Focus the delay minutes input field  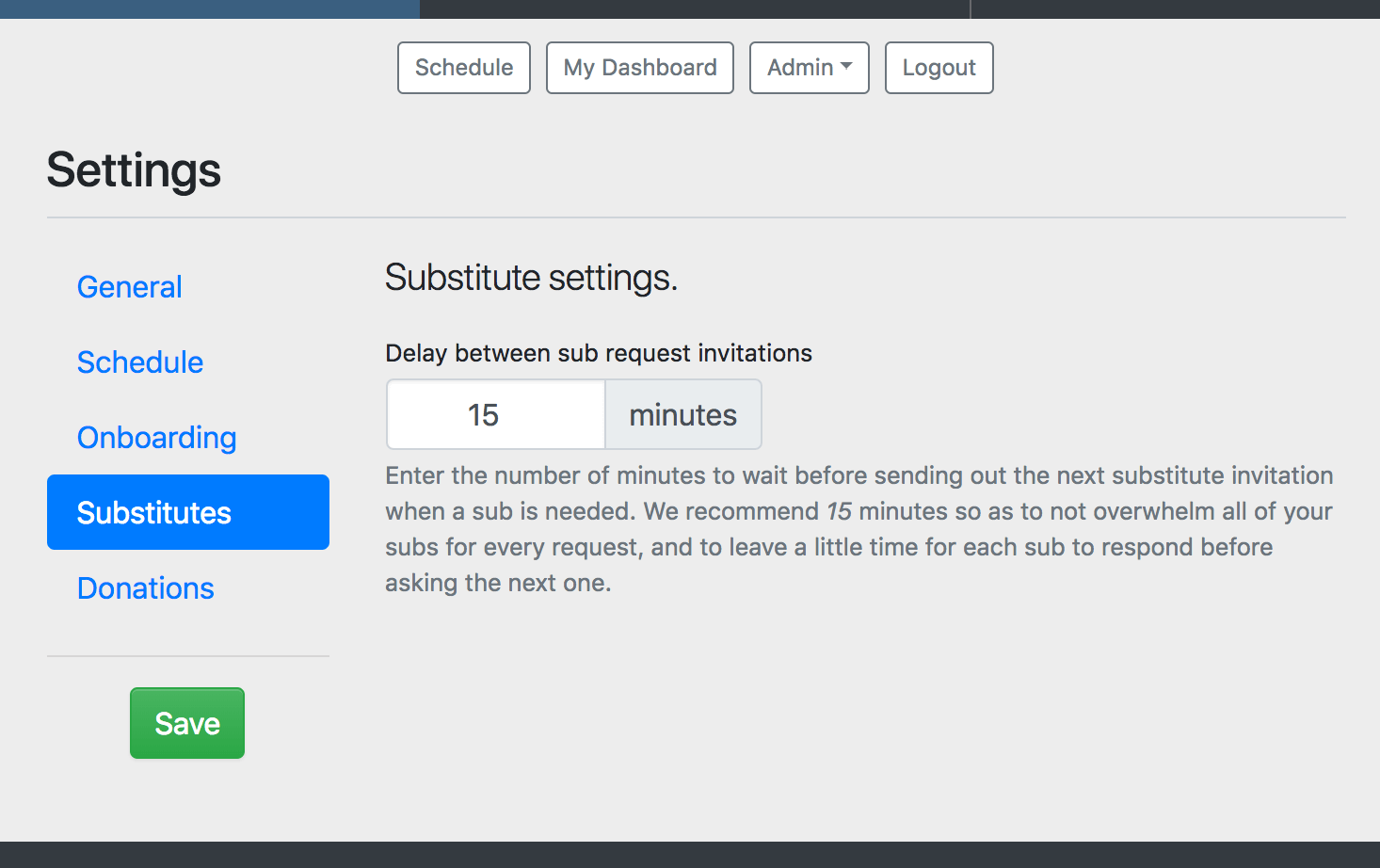pyautogui.click(x=495, y=414)
